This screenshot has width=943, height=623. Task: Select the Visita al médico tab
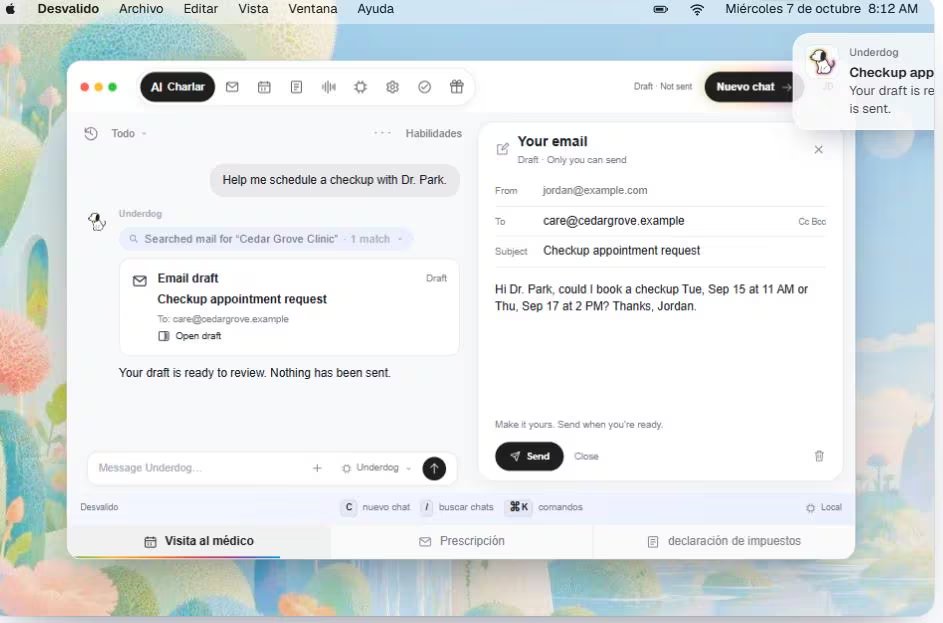point(199,541)
